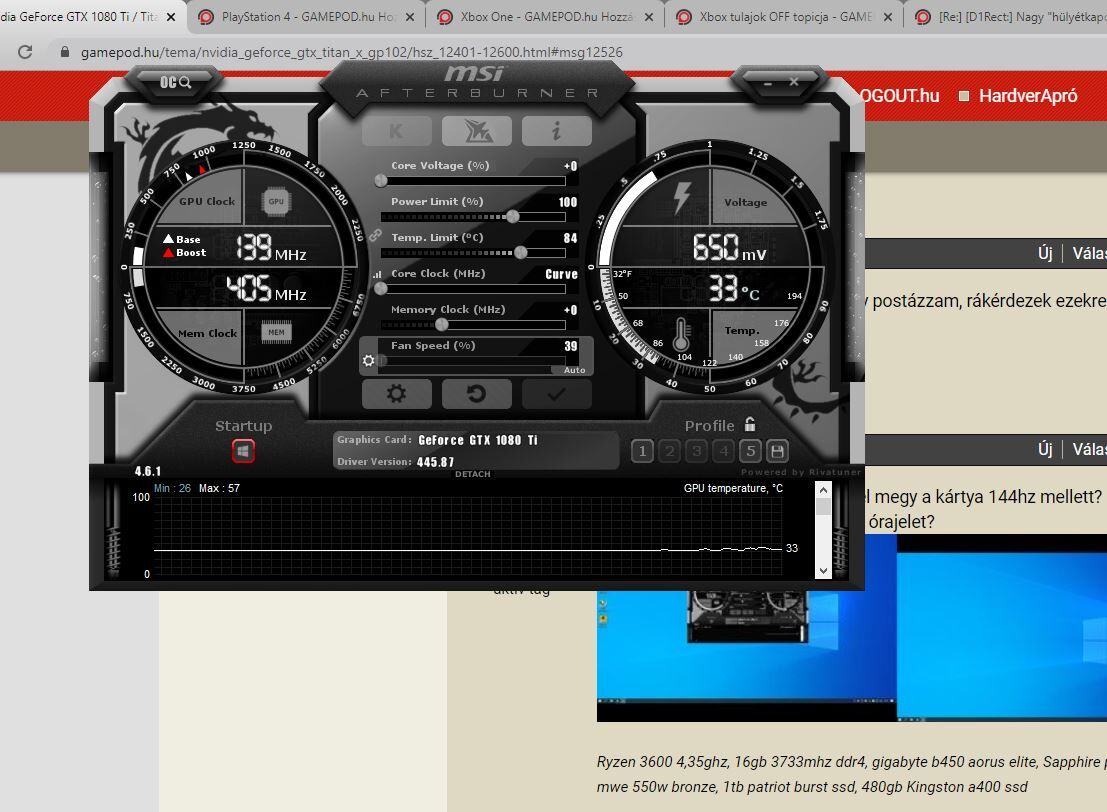
Task: Adjust the Temp. Limit slider
Action: click(x=473, y=253)
